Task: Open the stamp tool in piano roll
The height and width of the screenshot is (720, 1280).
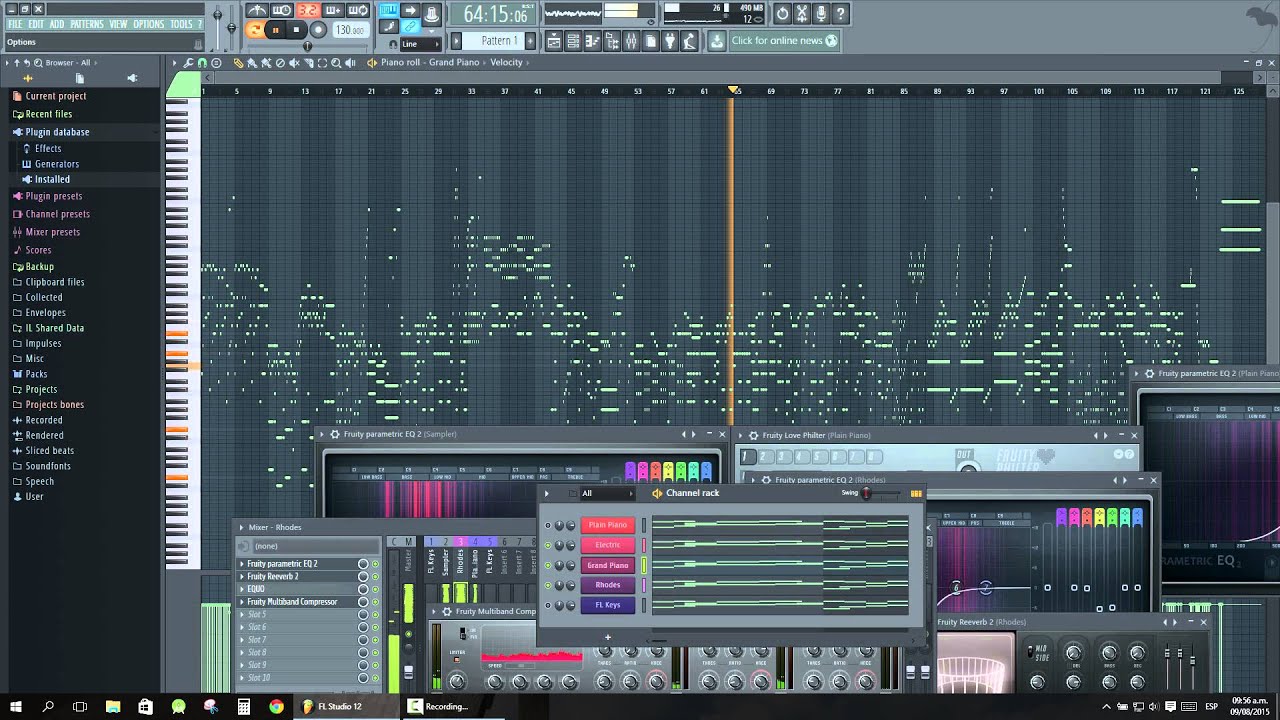Action: tap(216, 63)
